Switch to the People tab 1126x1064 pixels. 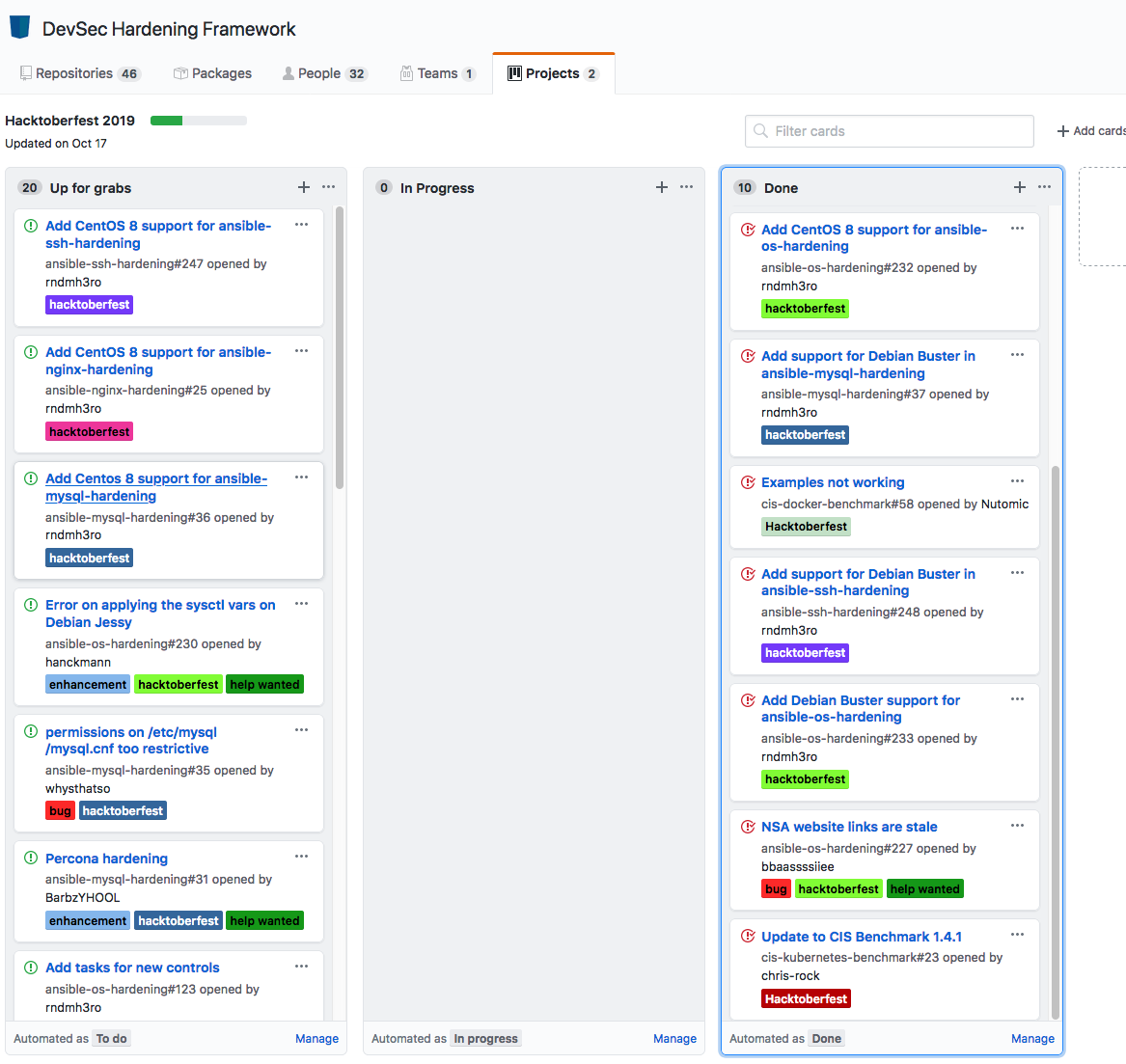click(324, 73)
